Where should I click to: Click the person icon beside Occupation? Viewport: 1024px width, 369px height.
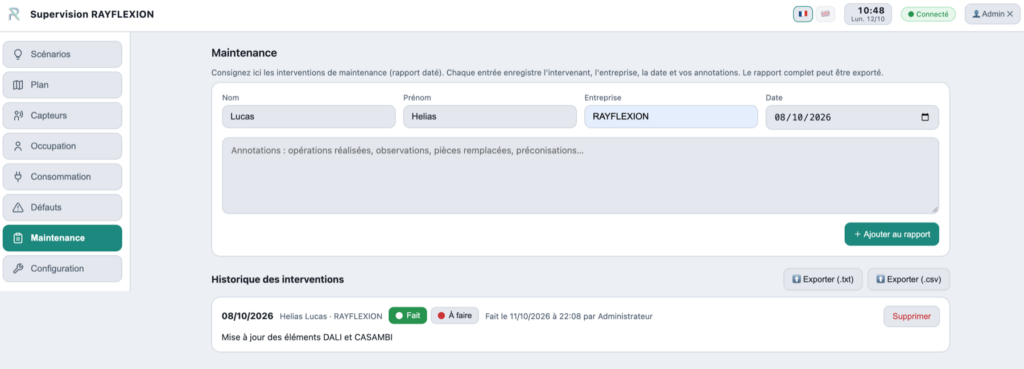tap(18, 146)
